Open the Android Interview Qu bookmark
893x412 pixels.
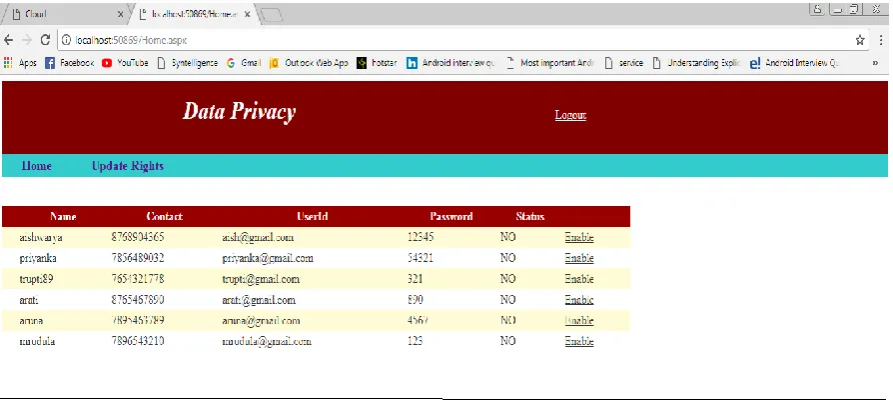[x=795, y=63]
